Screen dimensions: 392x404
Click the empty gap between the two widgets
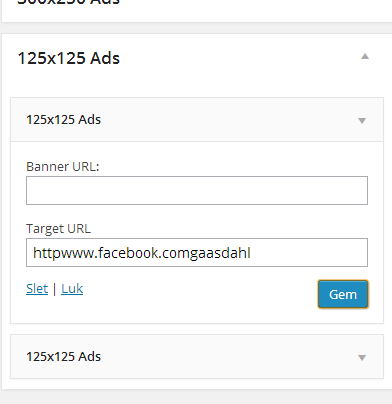click(x=197, y=329)
